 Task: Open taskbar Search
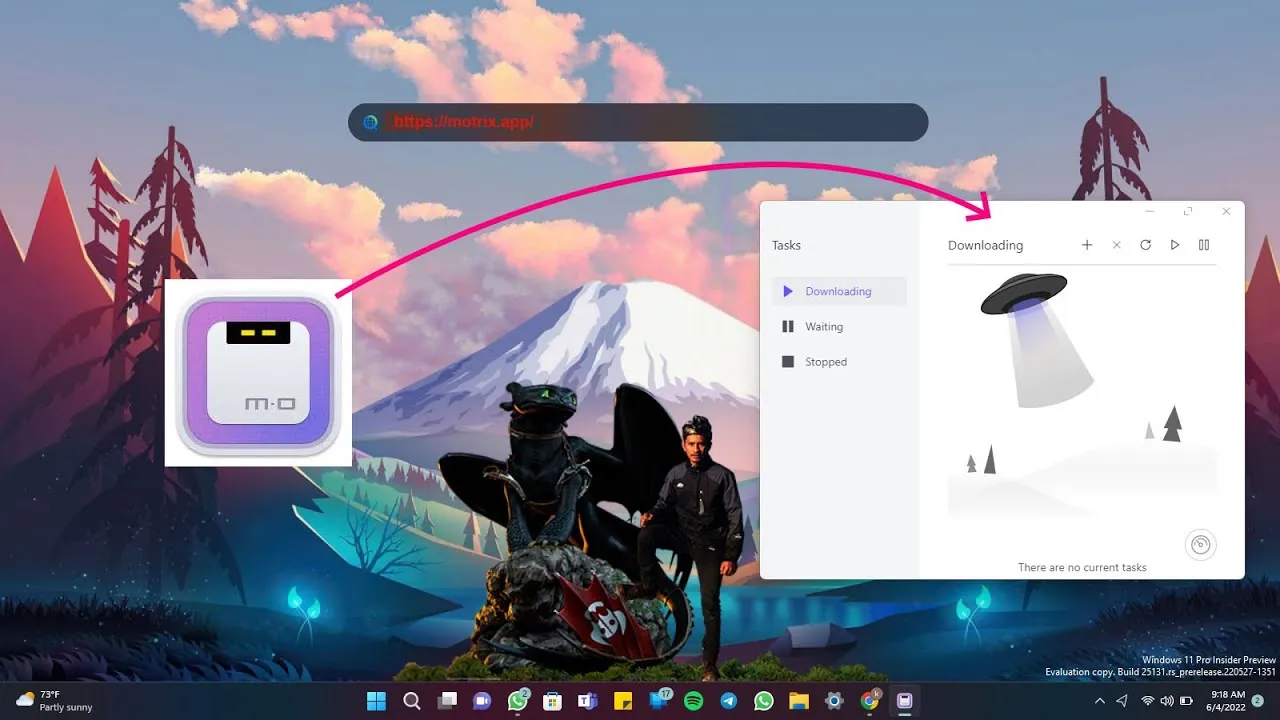click(x=411, y=701)
